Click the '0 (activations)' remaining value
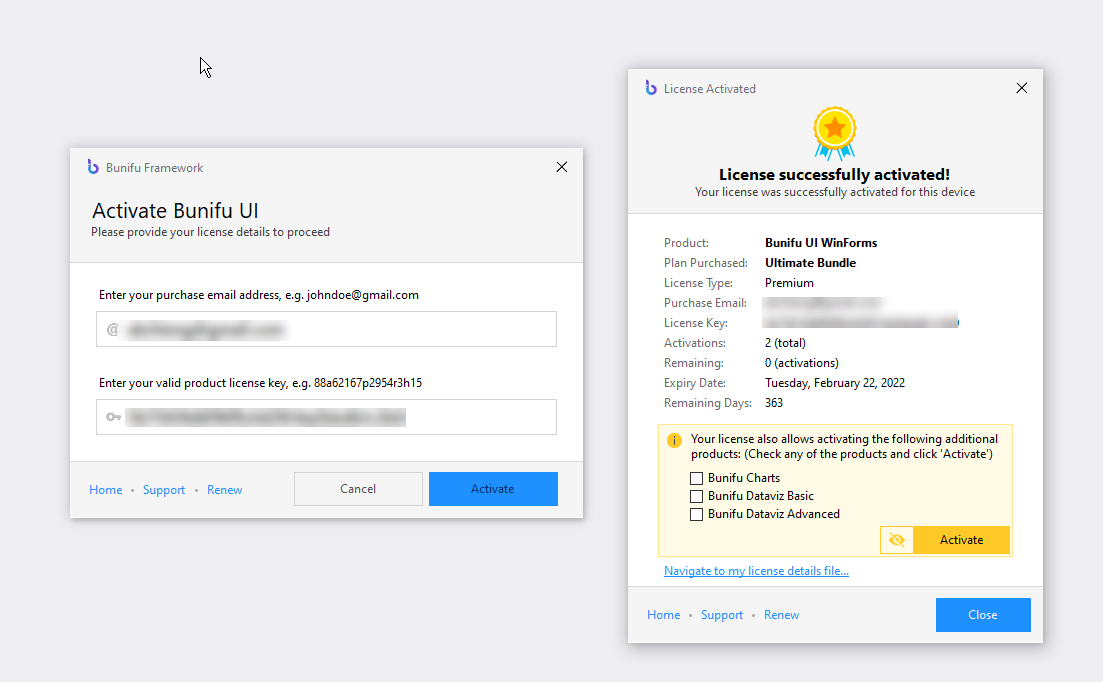Screen dimensions: 1103x682 (x=802, y=363)
